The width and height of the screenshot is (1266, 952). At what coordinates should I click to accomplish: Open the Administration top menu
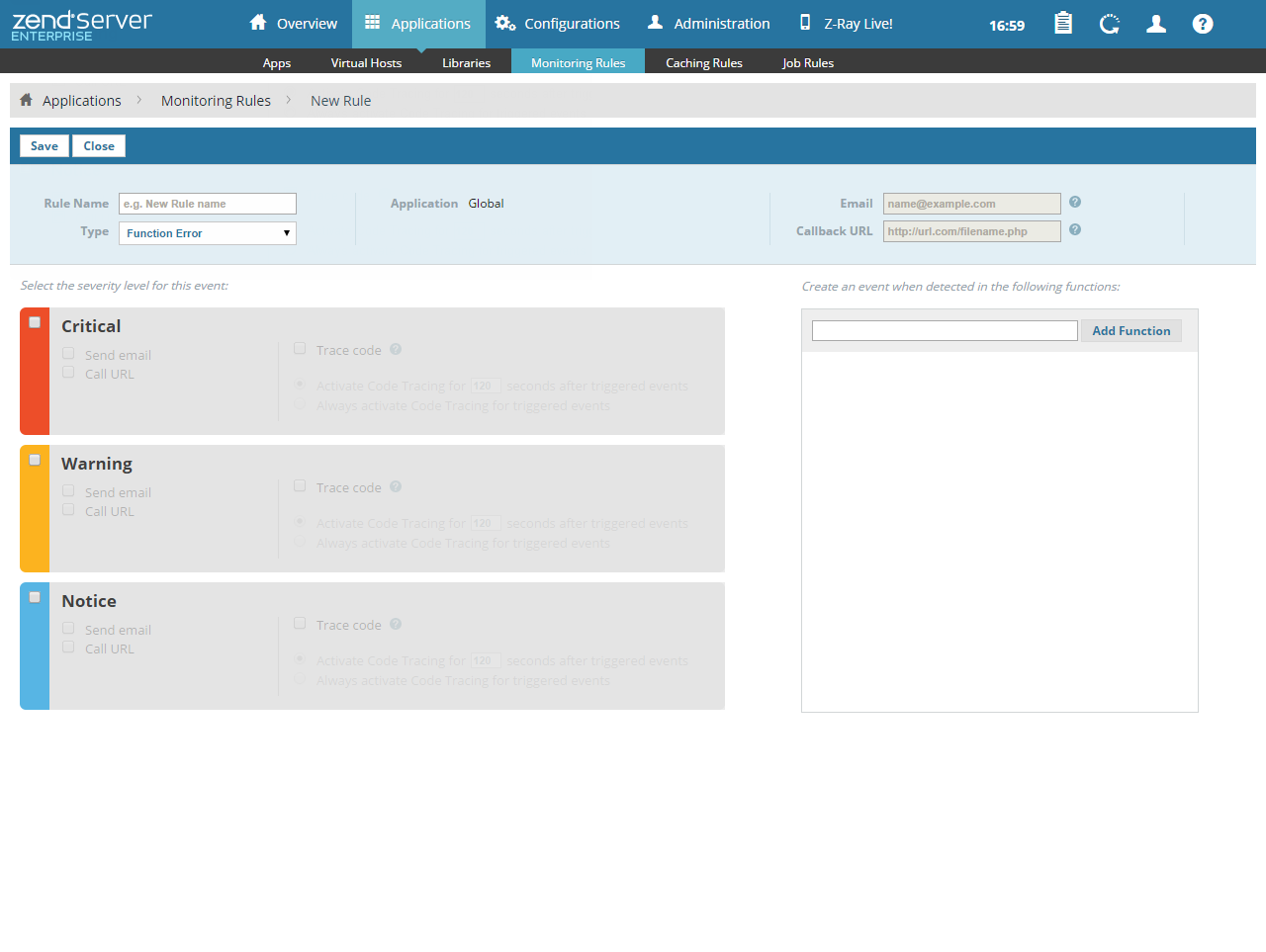pyautogui.click(x=708, y=24)
